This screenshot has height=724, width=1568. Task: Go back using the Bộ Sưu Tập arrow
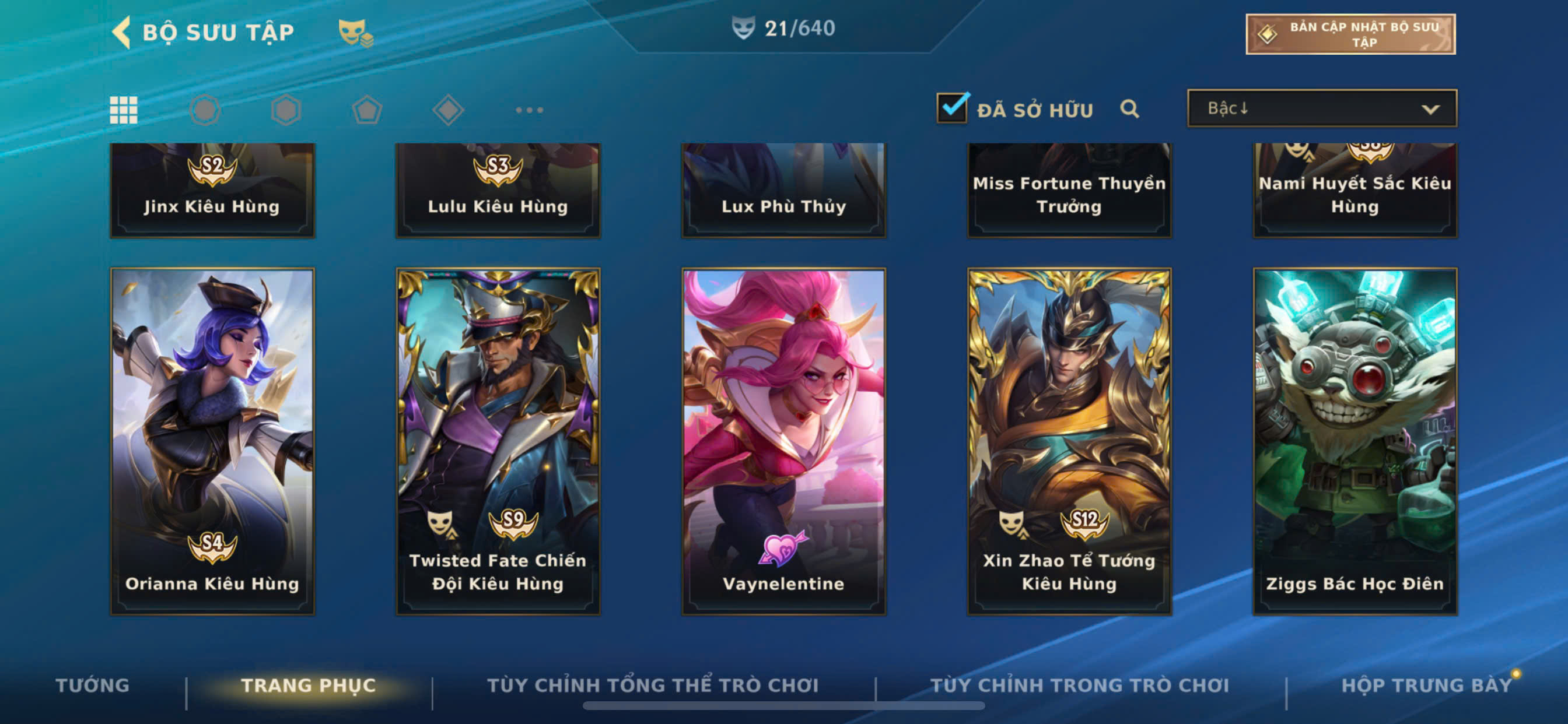(x=121, y=31)
